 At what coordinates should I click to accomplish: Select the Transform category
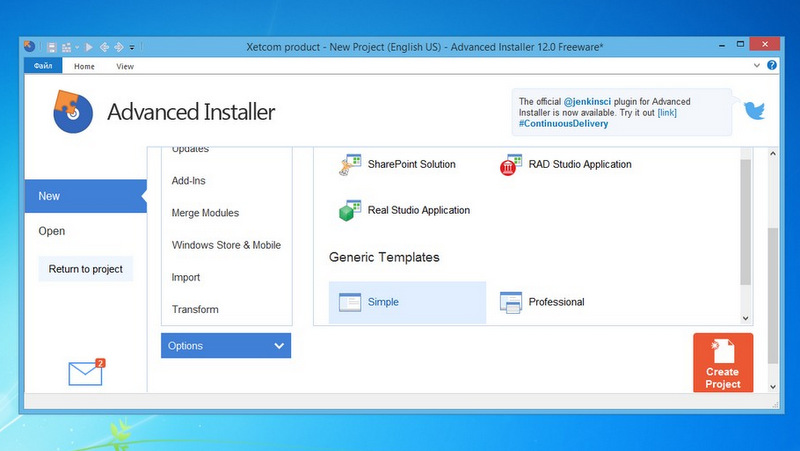tap(195, 310)
